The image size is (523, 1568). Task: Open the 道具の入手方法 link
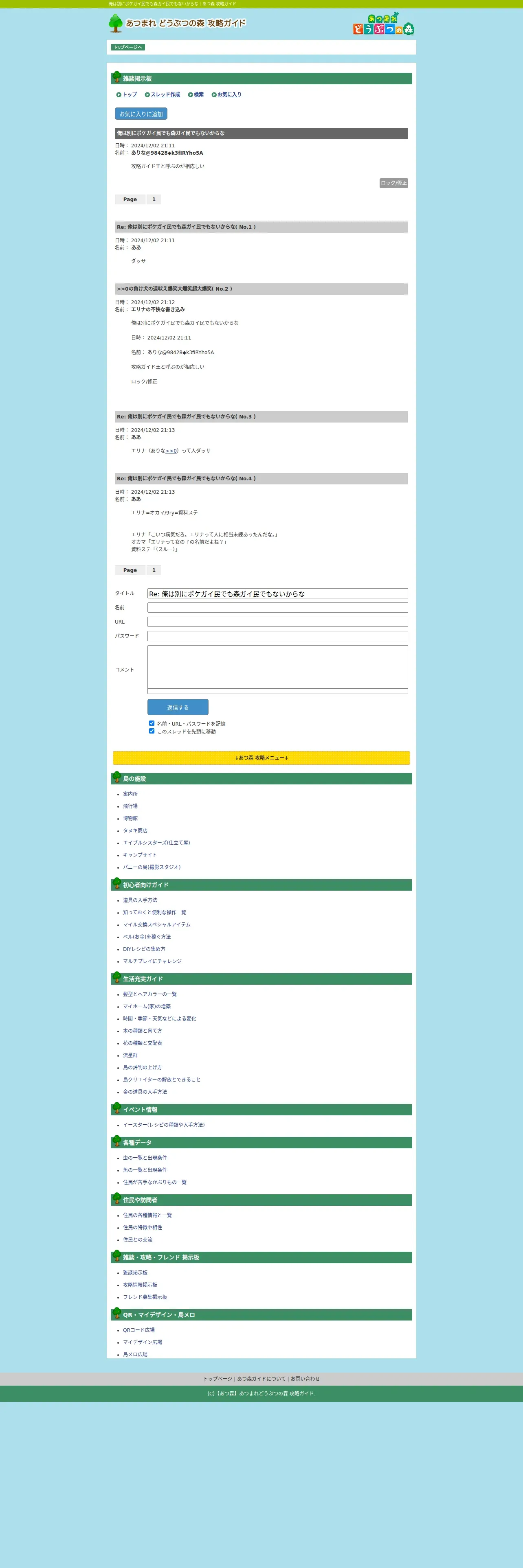(140, 900)
